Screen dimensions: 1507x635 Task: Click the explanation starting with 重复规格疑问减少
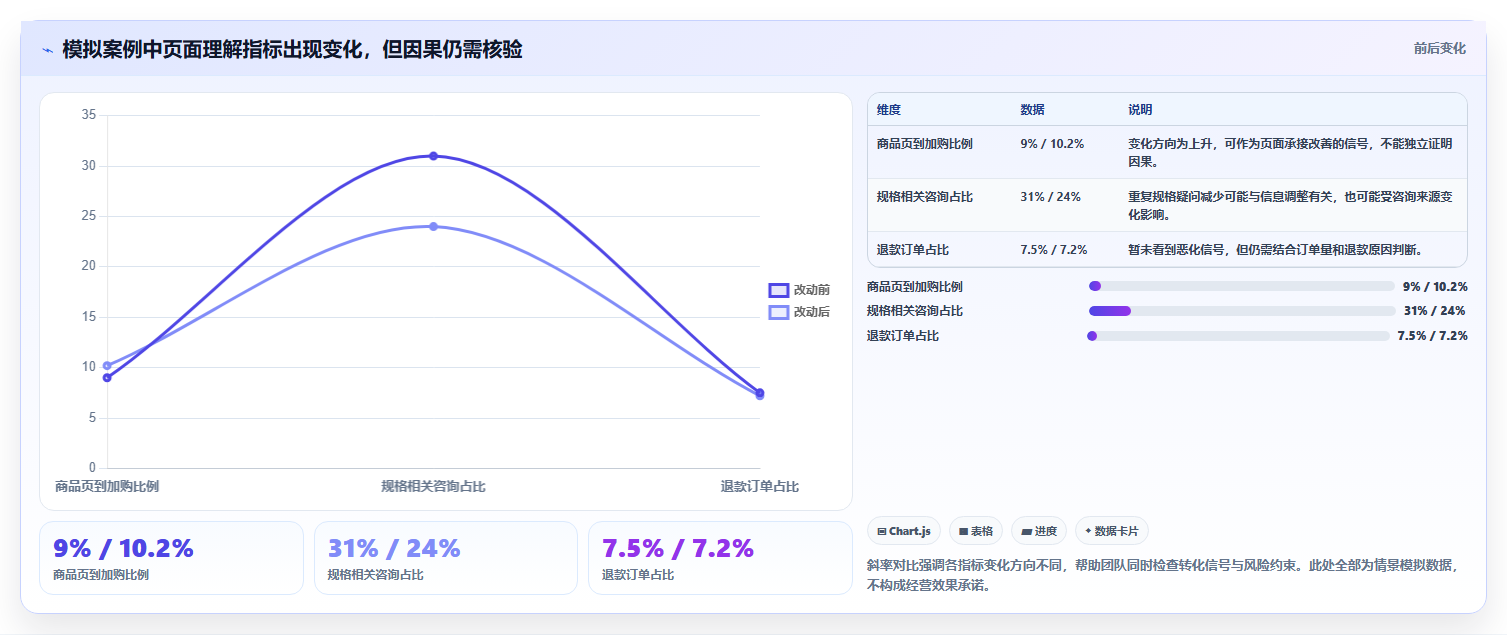tap(1291, 205)
